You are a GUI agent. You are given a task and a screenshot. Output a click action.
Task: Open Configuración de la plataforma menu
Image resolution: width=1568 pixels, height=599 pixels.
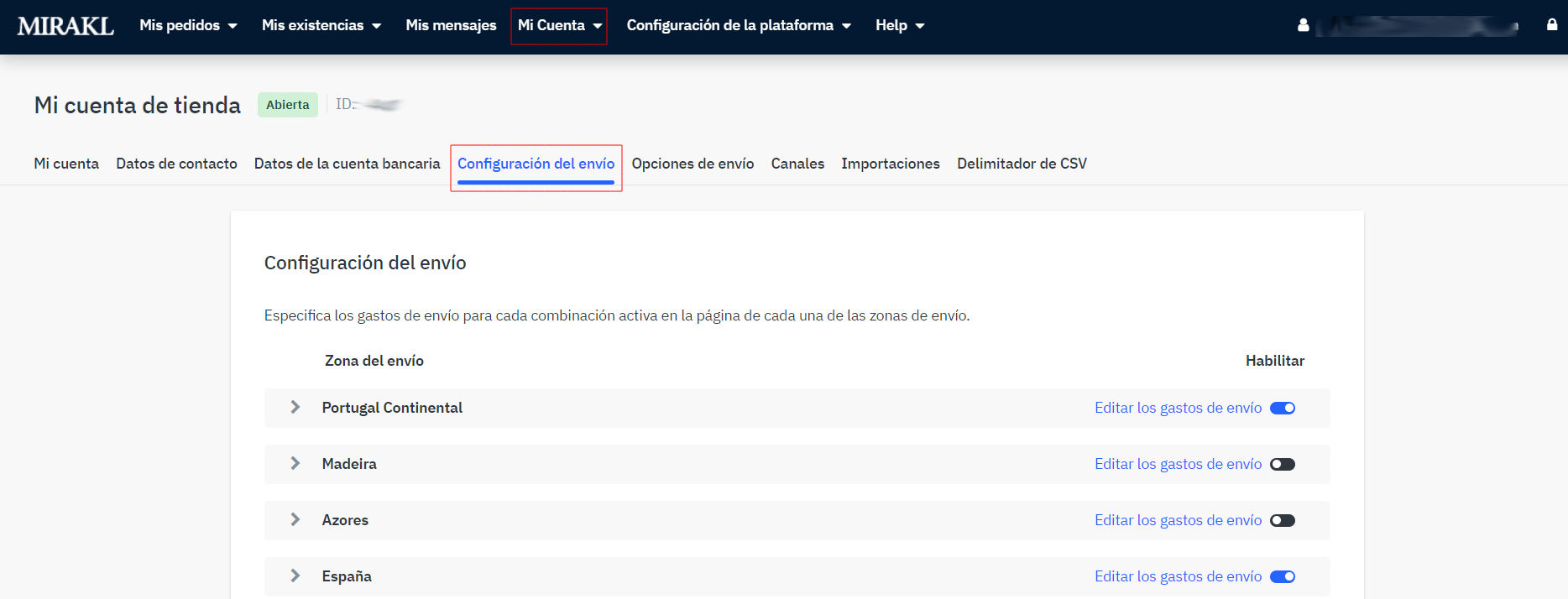738,26
